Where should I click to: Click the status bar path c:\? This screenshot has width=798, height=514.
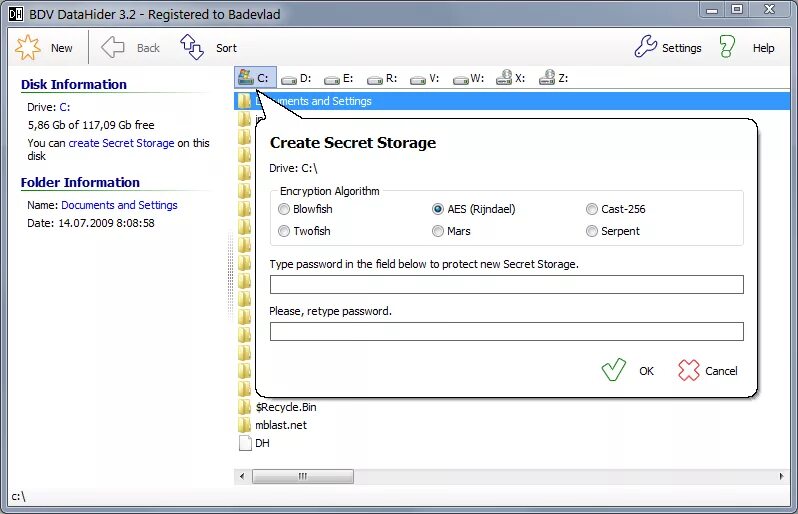point(18,496)
